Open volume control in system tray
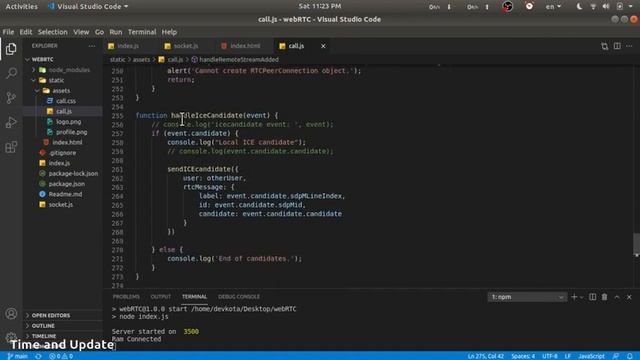Image resolution: width=640 pixels, height=360 pixels. (606, 7)
